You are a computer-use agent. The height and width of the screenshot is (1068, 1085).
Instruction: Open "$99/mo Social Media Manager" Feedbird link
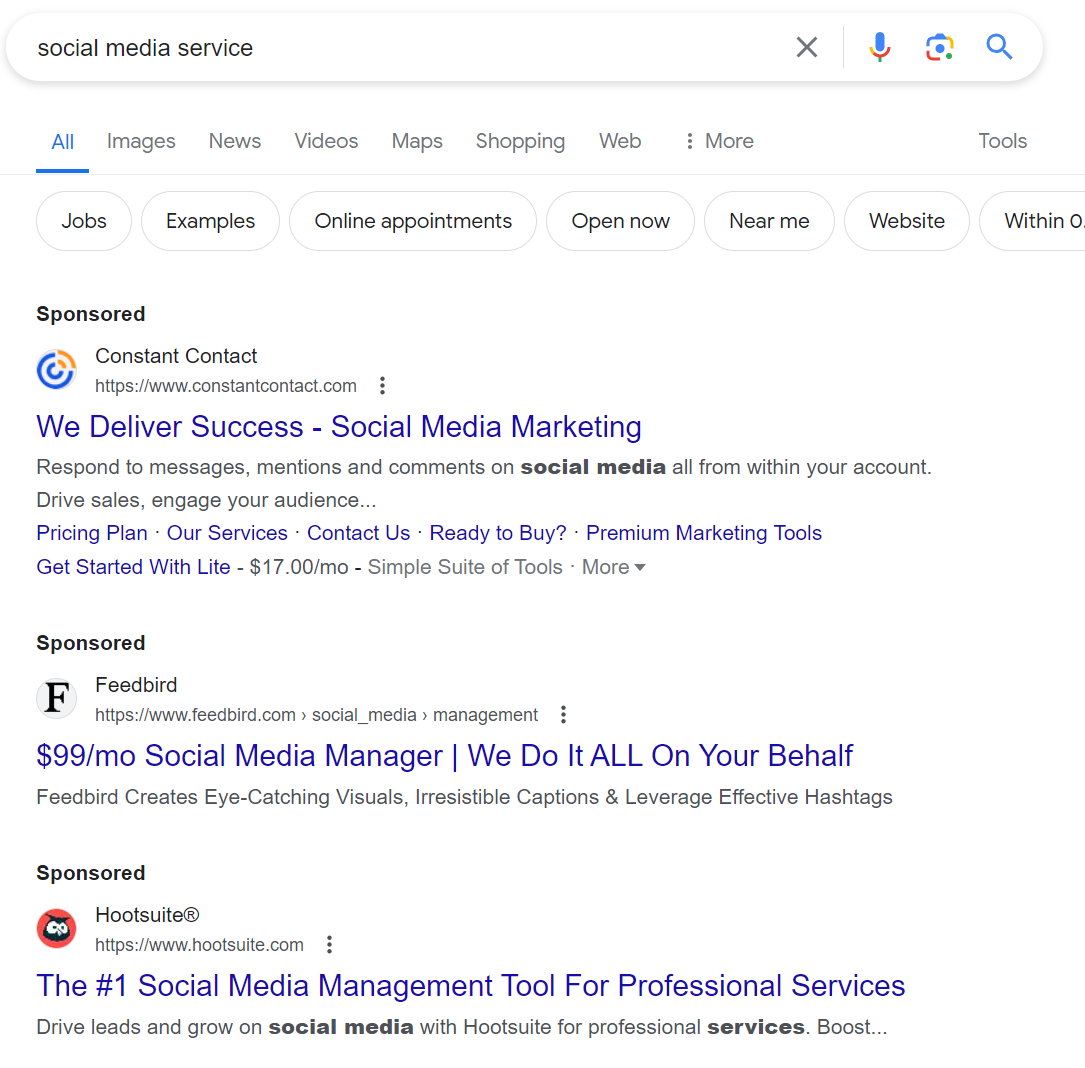[444, 756]
